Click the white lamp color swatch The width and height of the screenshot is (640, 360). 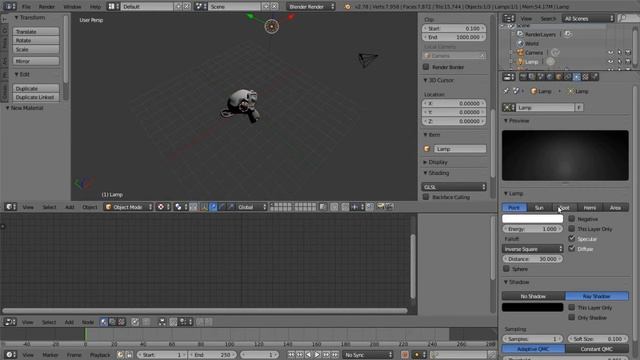click(x=533, y=219)
